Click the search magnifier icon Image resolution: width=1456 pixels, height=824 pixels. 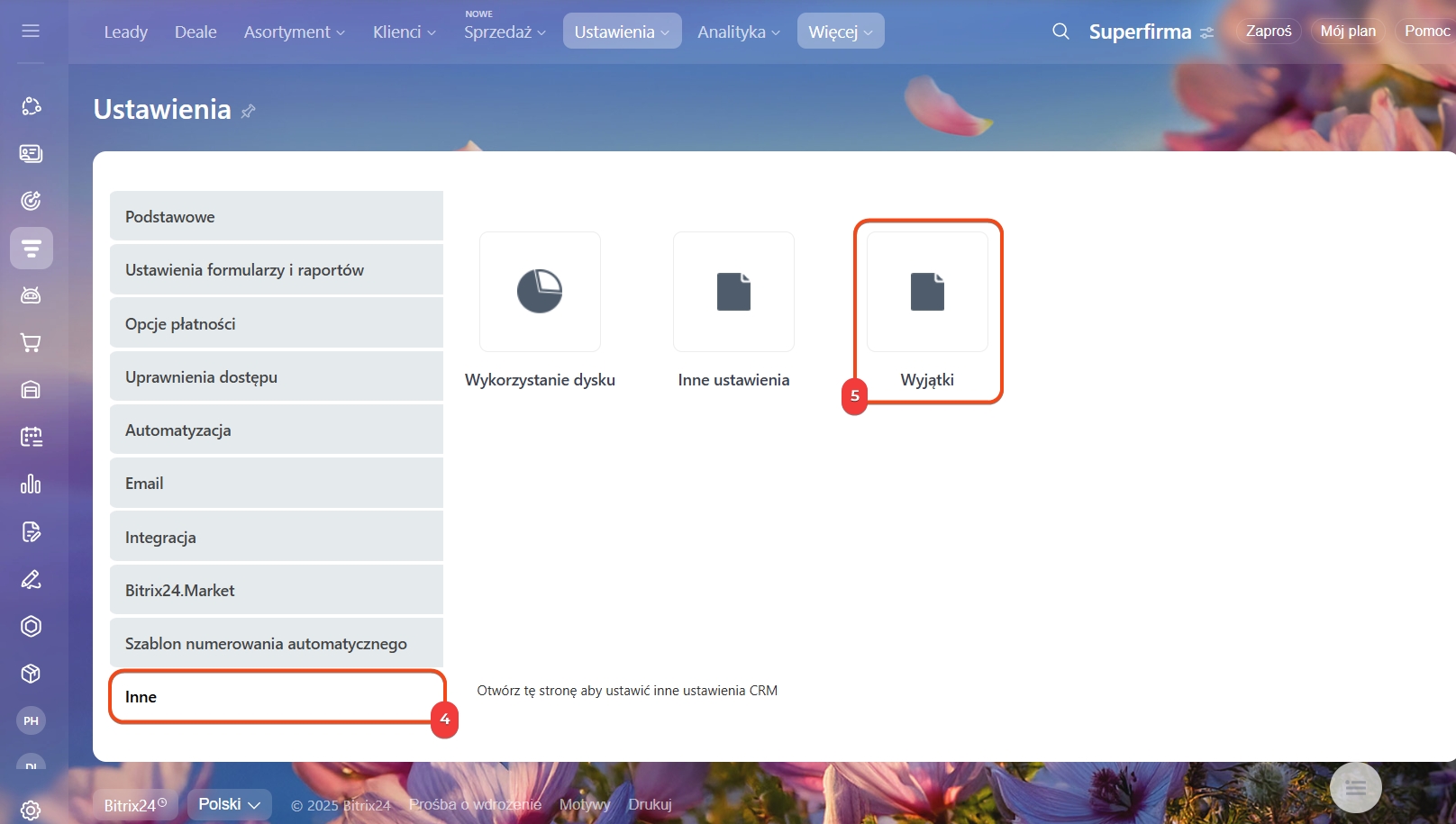(x=1060, y=32)
